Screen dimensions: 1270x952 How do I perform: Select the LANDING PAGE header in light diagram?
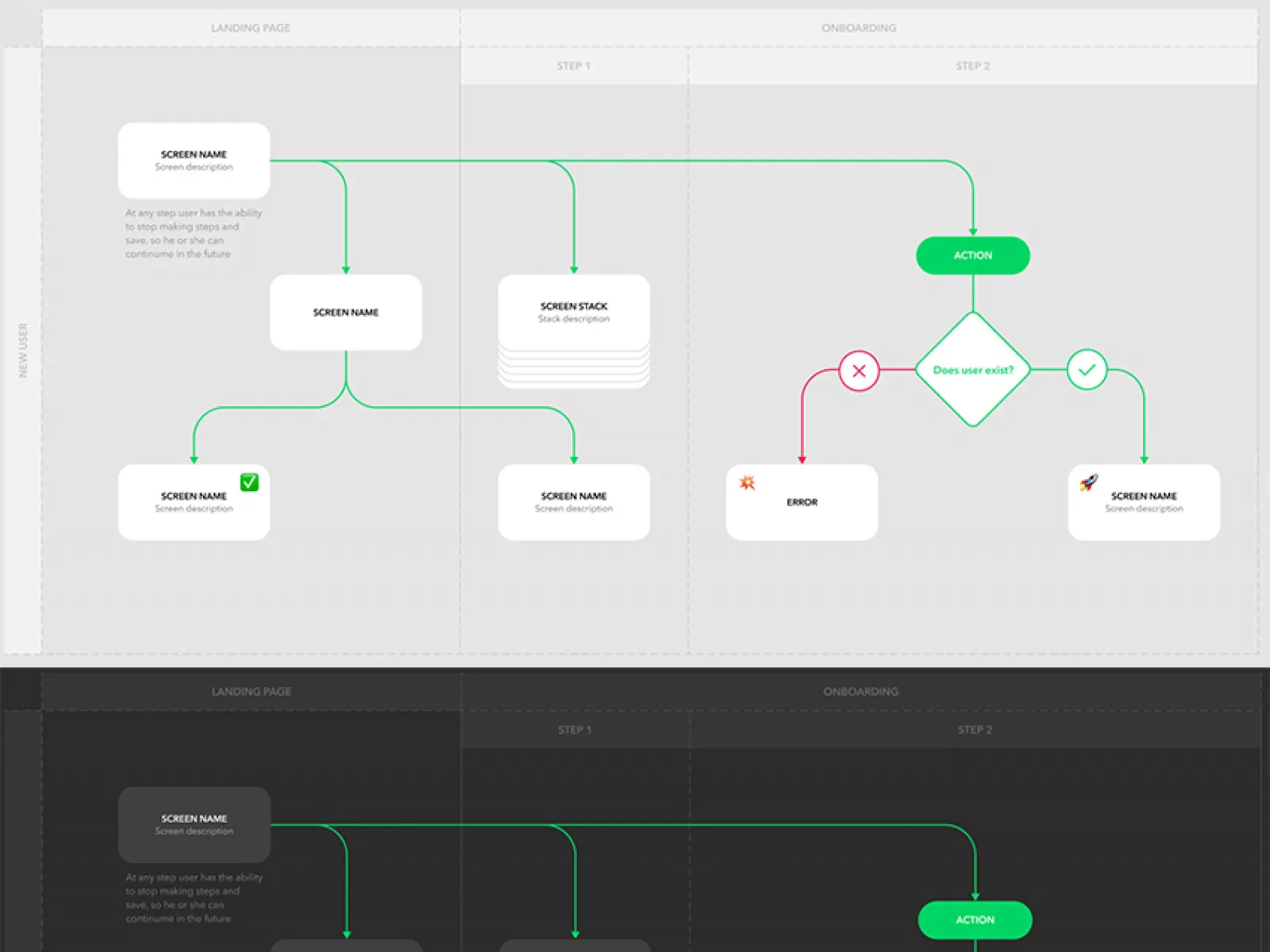click(x=251, y=28)
